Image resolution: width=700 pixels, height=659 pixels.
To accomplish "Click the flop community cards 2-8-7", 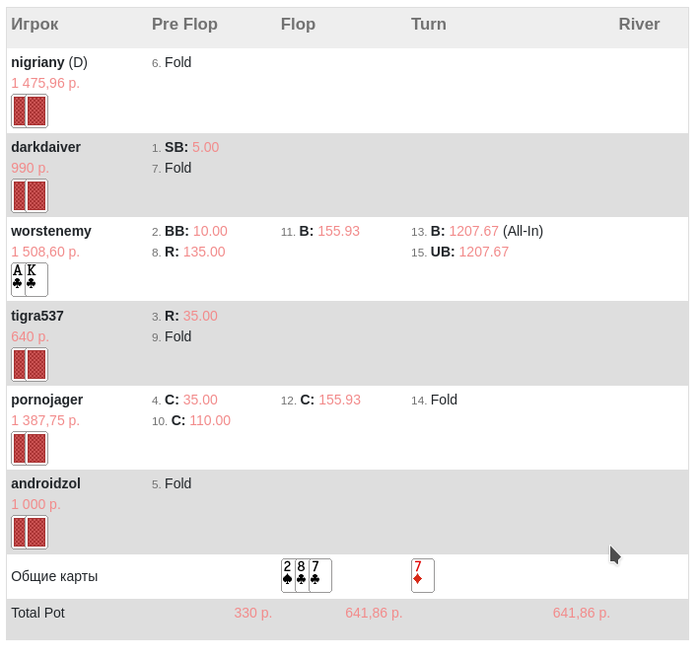I will (x=306, y=576).
